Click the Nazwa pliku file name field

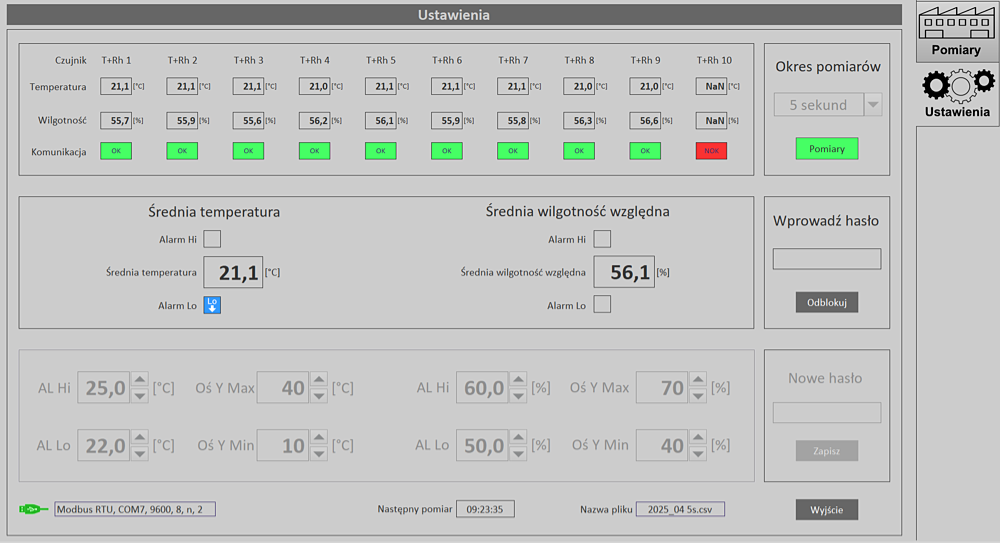[x=680, y=509]
